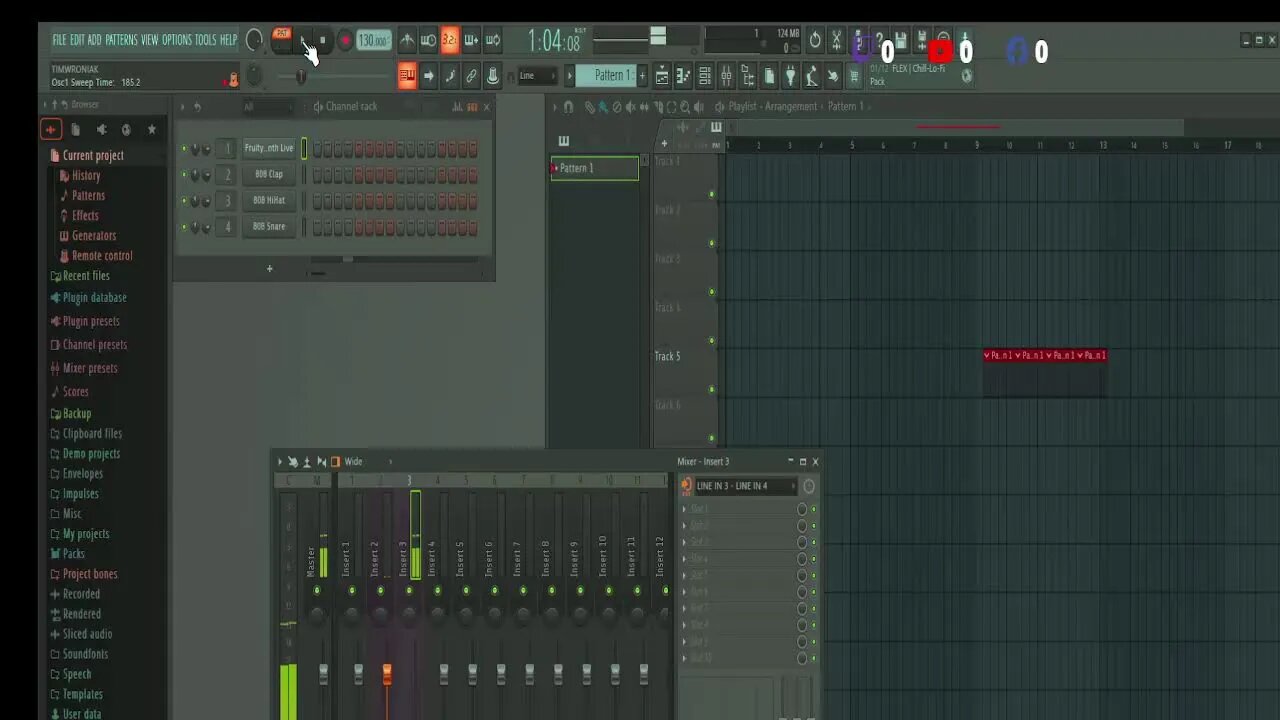Mute the Insert 1 mixer track
1280x720 pixels.
[x=352, y=591]
